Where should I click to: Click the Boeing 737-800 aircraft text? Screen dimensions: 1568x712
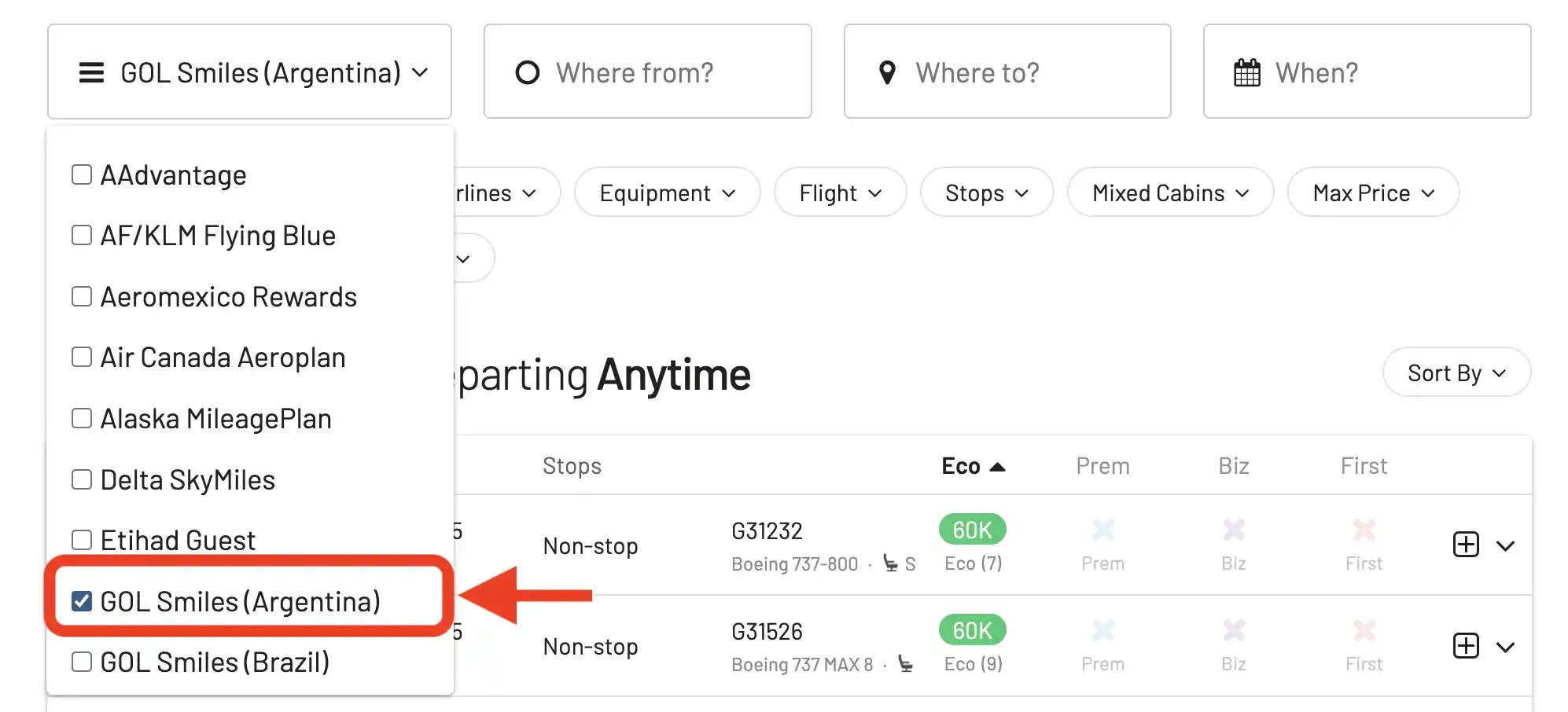point(794,564)
